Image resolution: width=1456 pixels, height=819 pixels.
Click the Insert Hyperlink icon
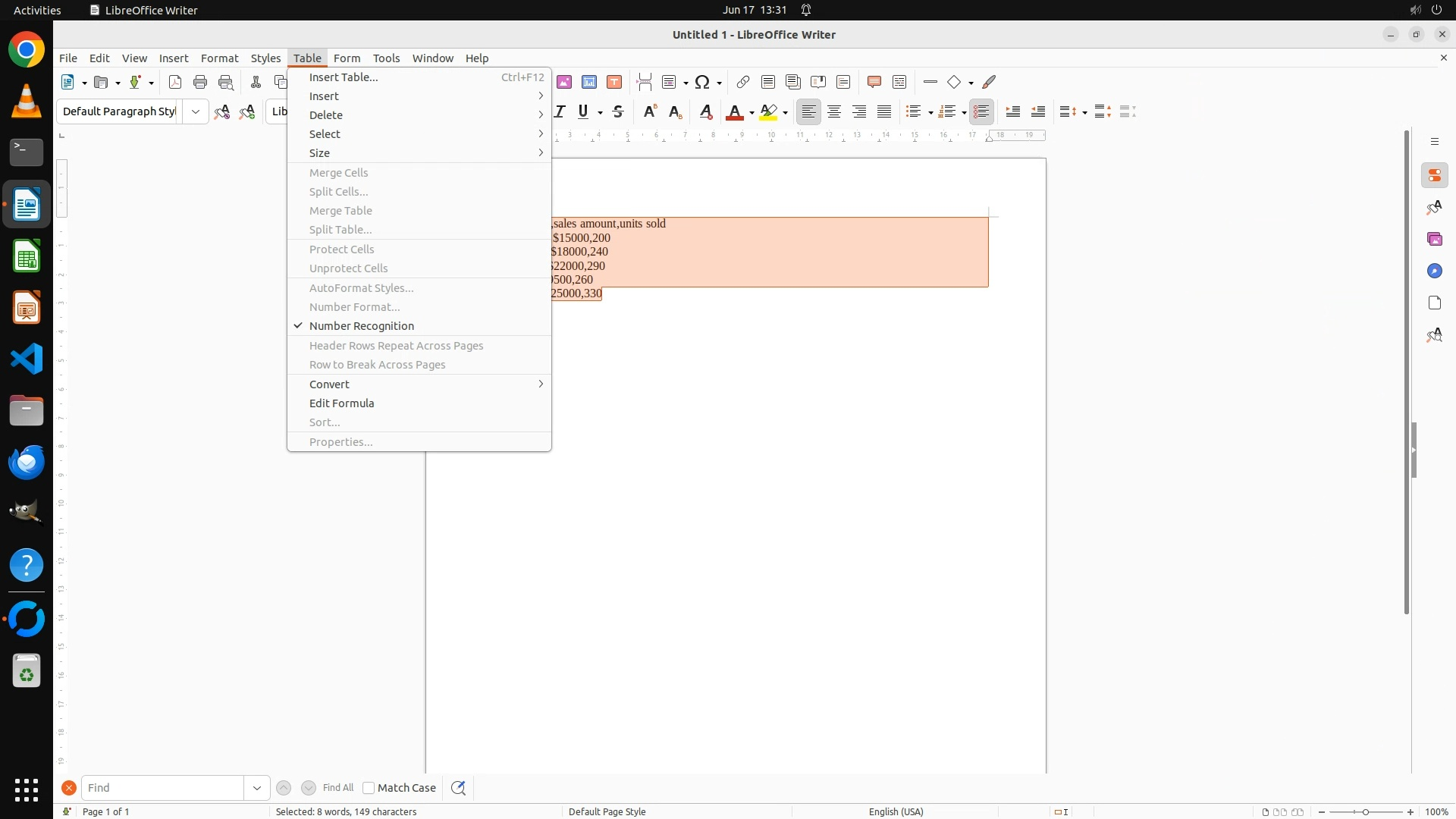point(743,82)
